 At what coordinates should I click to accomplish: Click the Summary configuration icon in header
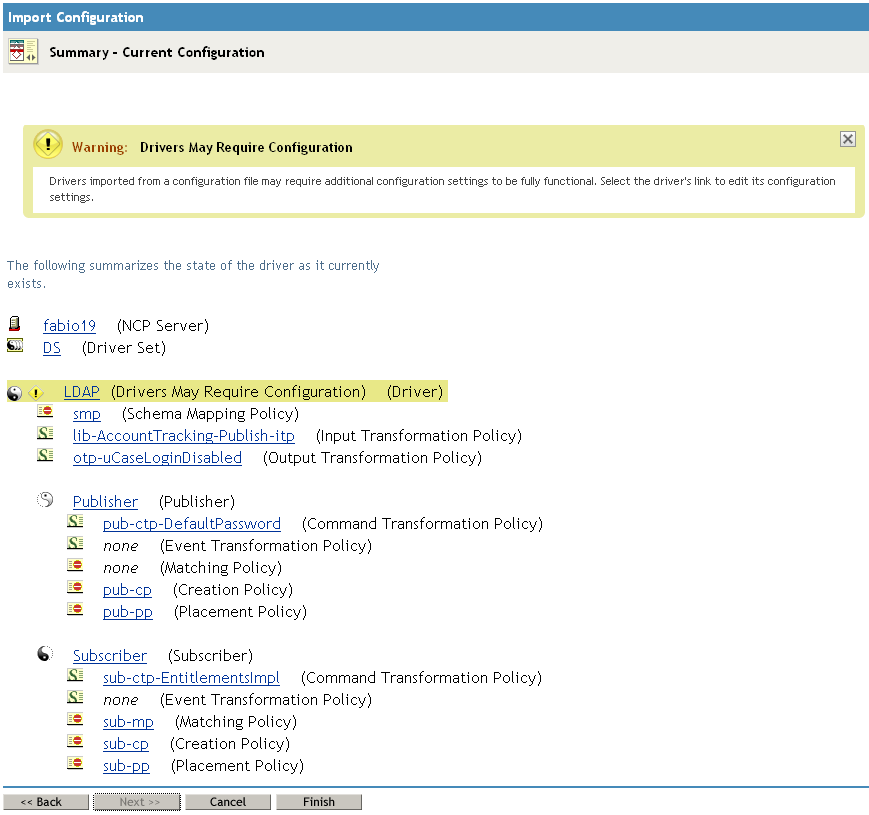click(x=23, y=52)
